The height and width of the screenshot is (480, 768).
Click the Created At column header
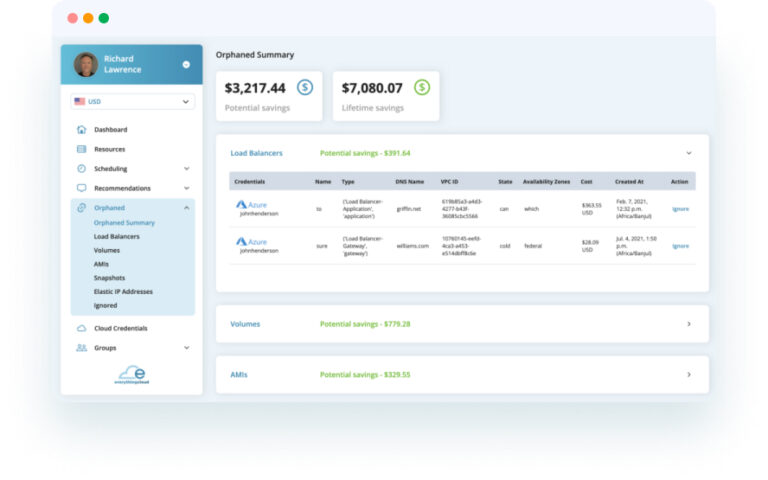[629, 182]
